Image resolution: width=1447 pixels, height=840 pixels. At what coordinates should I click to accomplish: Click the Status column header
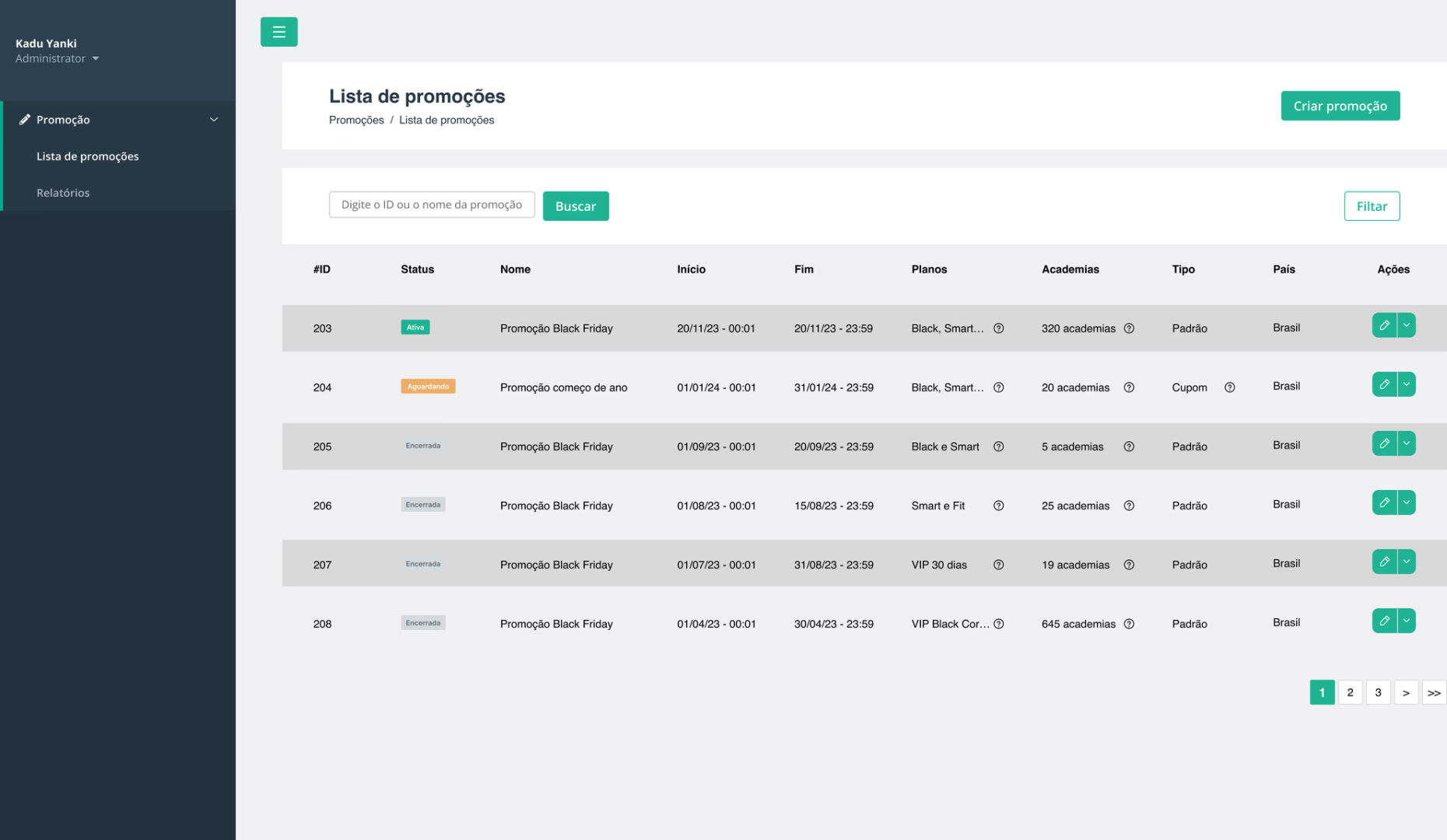point(418,269)
